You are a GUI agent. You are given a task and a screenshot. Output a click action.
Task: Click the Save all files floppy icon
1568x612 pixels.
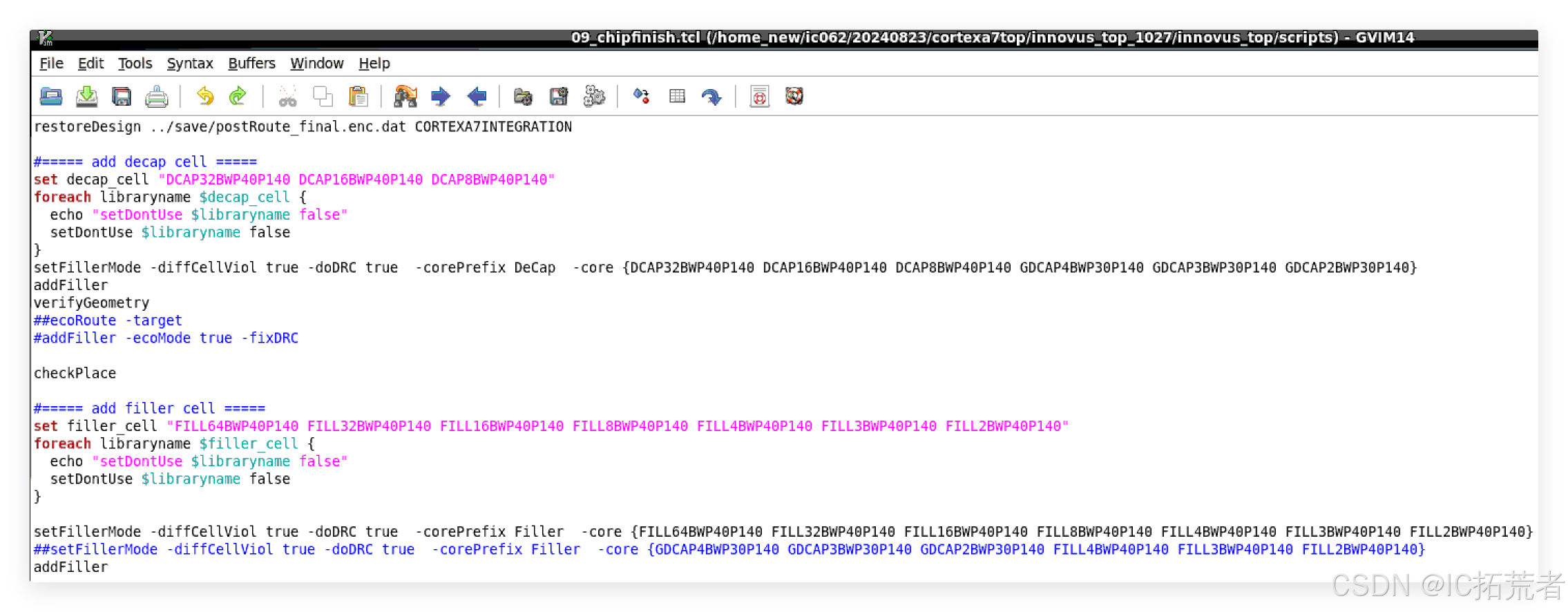[122, 97]
